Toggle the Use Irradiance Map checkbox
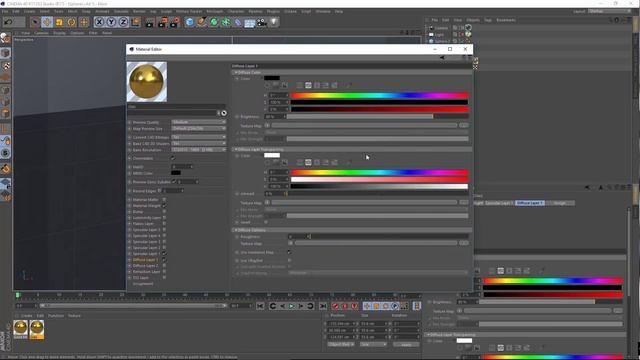The width and height of the screenshot is (640, 360). coord(289,252)
